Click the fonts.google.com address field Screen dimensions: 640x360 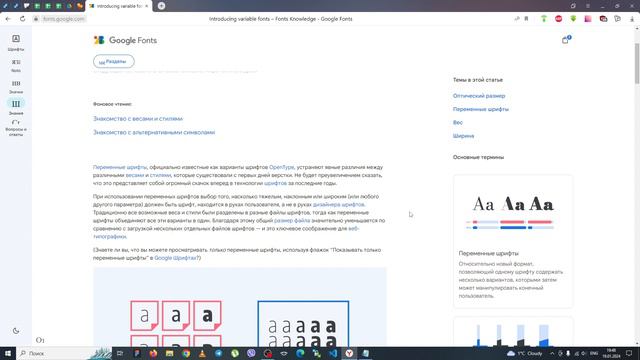[63, 19]
